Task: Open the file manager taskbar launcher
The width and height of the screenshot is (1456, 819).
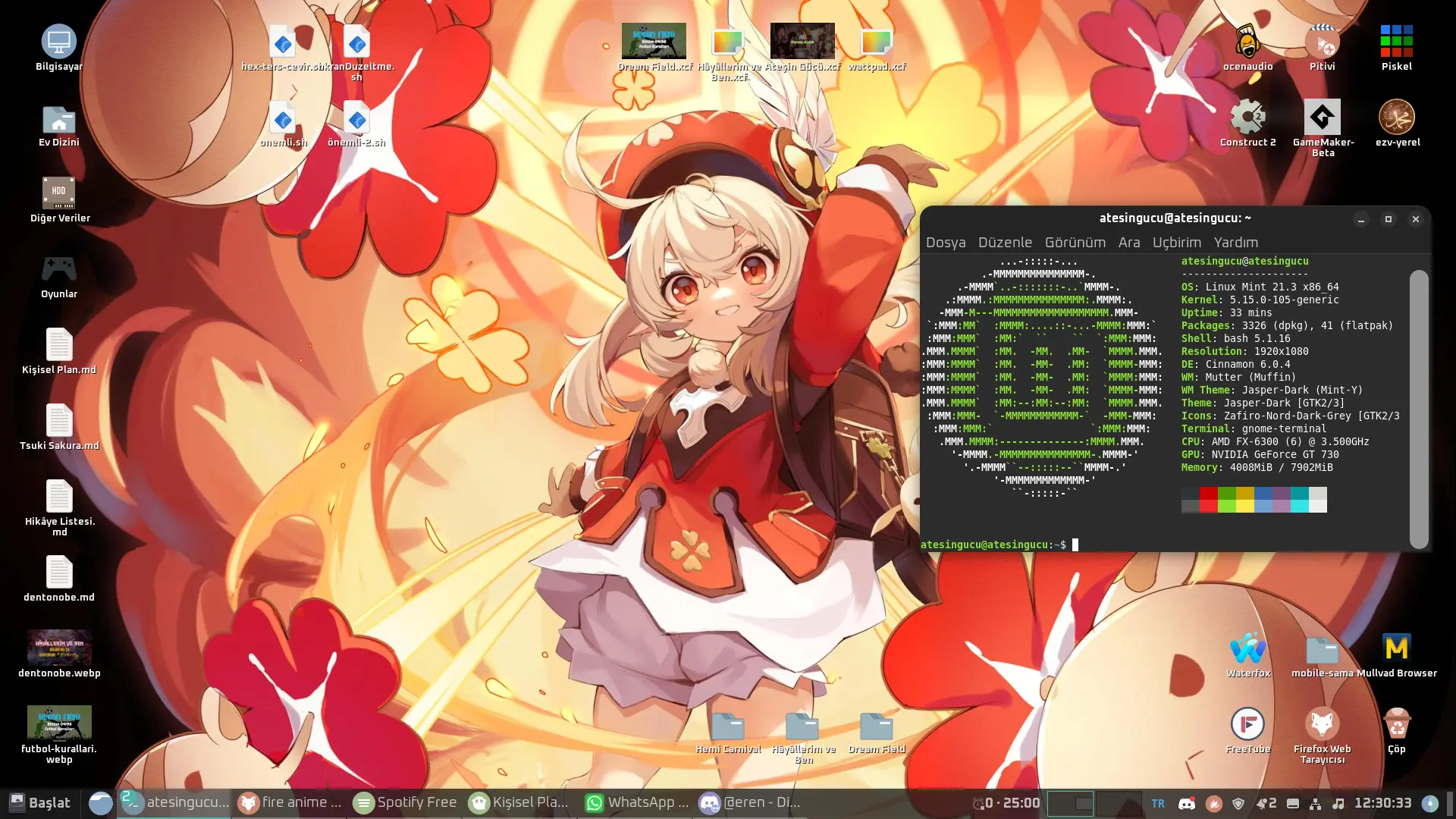Action: [x=100, y=803]
